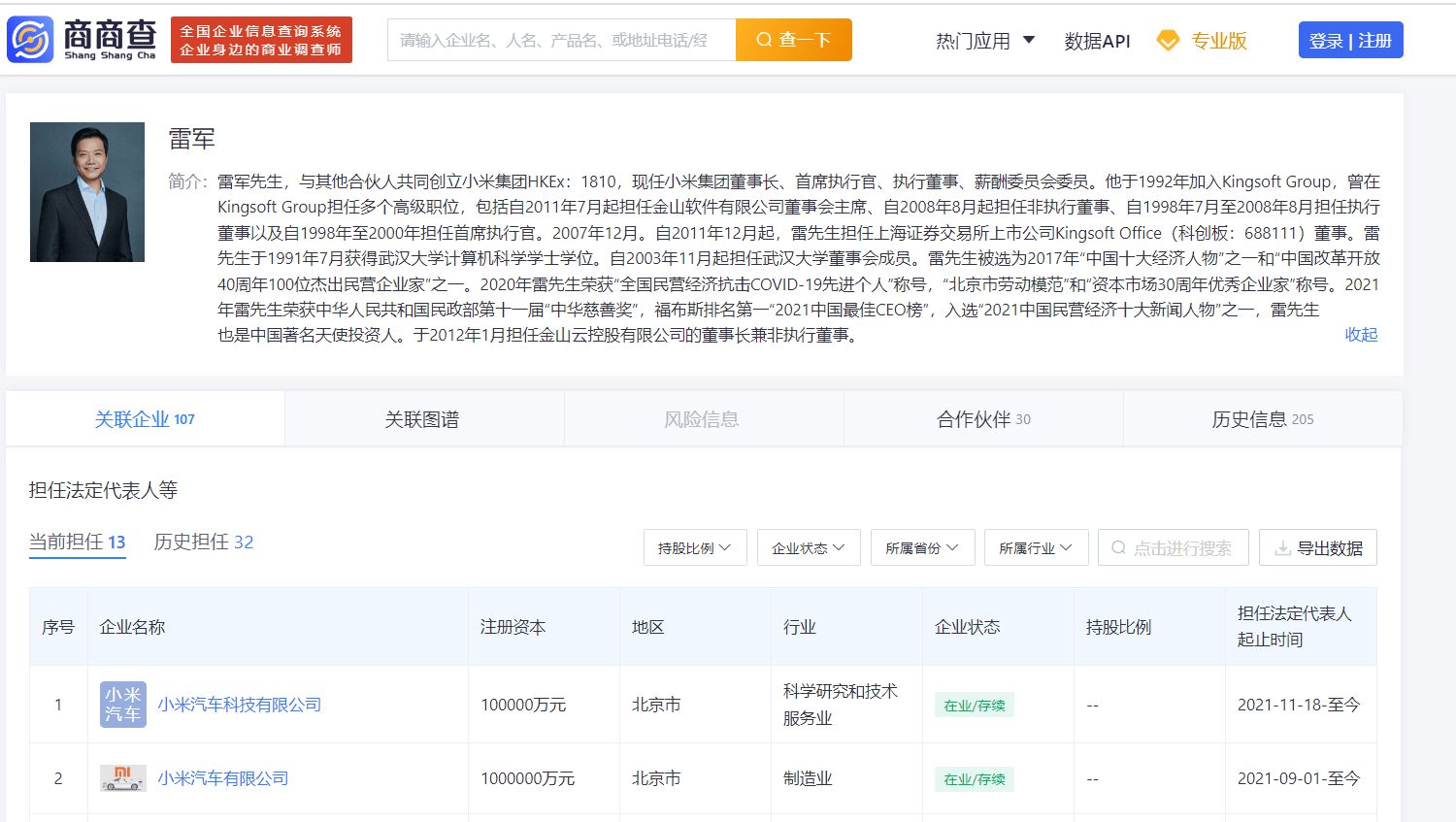Viewport: 1456px width, 822px height.
Task: Select the 全国企业信息查询系统 red banner
Action: pyautogui.click(x=261, y=40)
